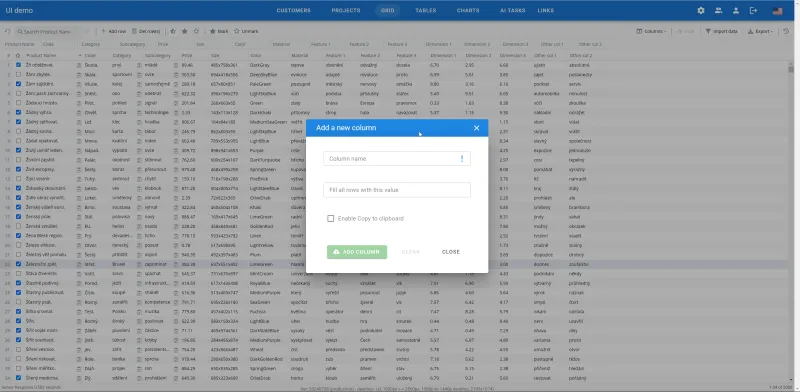Click copy icon next to Škoda code cell
Screen dimensions: 800x392
[x=79, y=65]
